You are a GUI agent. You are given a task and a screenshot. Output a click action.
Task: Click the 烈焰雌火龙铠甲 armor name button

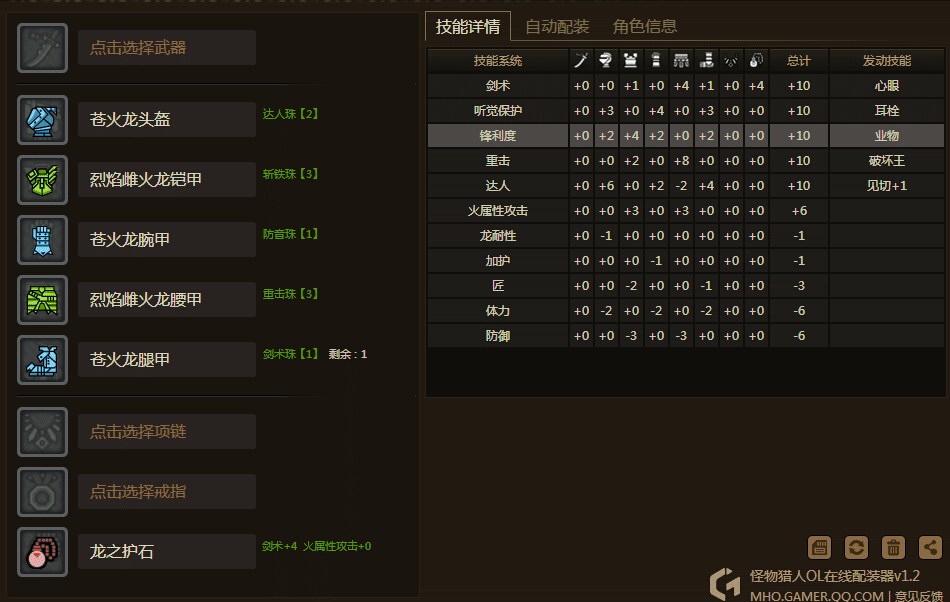[x=167, y=180]
